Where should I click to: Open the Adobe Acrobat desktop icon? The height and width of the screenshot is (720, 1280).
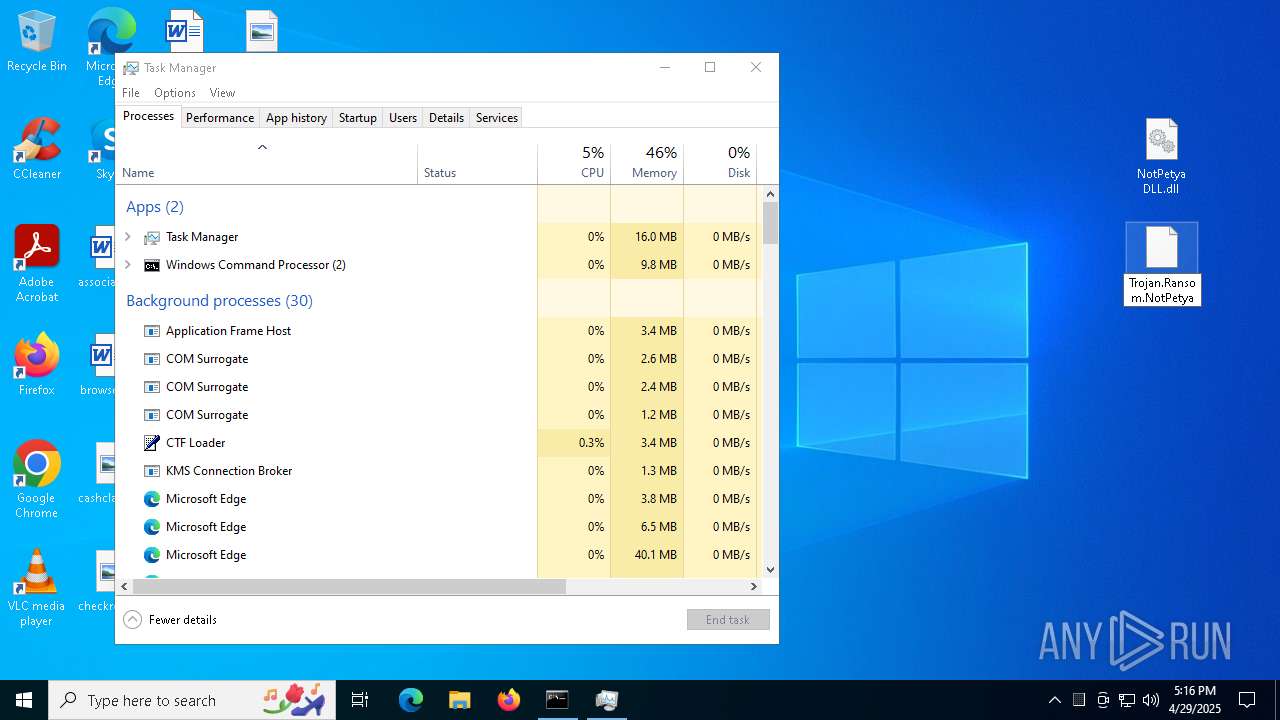point(37,264)
